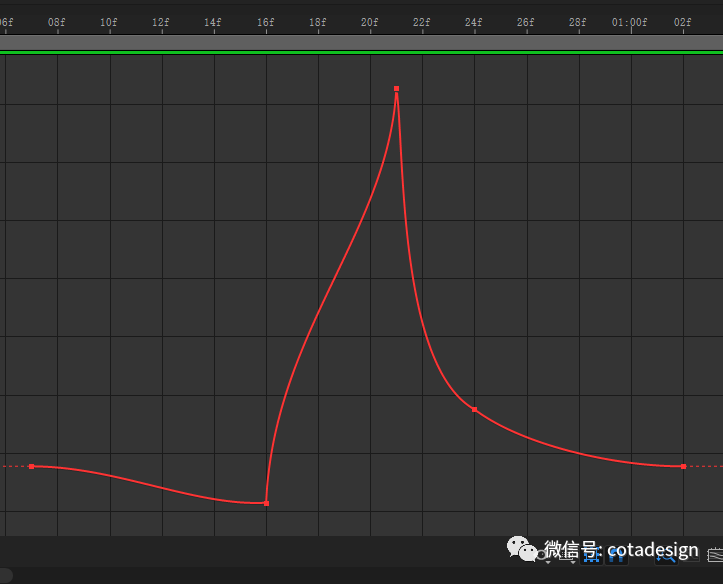Jump to 24f on the time ruler
The width and height of the screenshot is (723, 584).
tap(474, 22)
